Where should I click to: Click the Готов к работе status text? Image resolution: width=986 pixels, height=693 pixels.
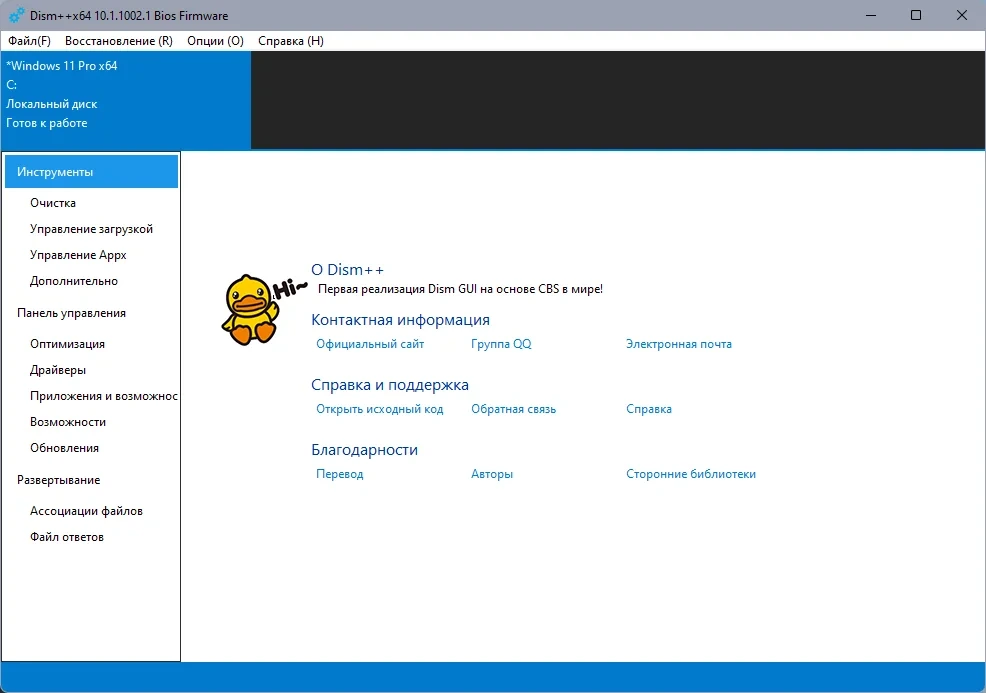pyautogui.click(x=47, y=123)
